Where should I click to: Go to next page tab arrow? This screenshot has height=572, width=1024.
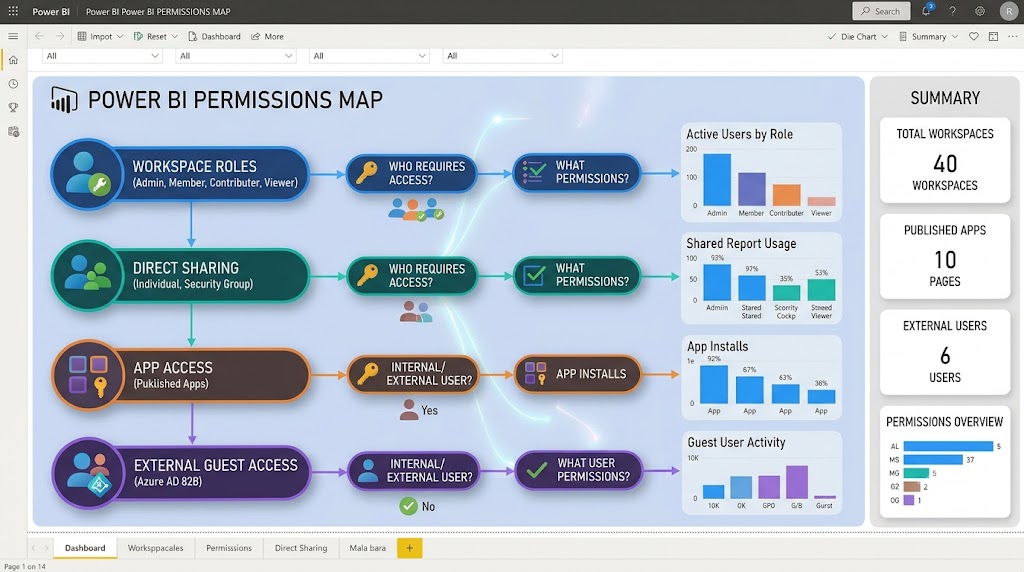click(x=46, y=548)
